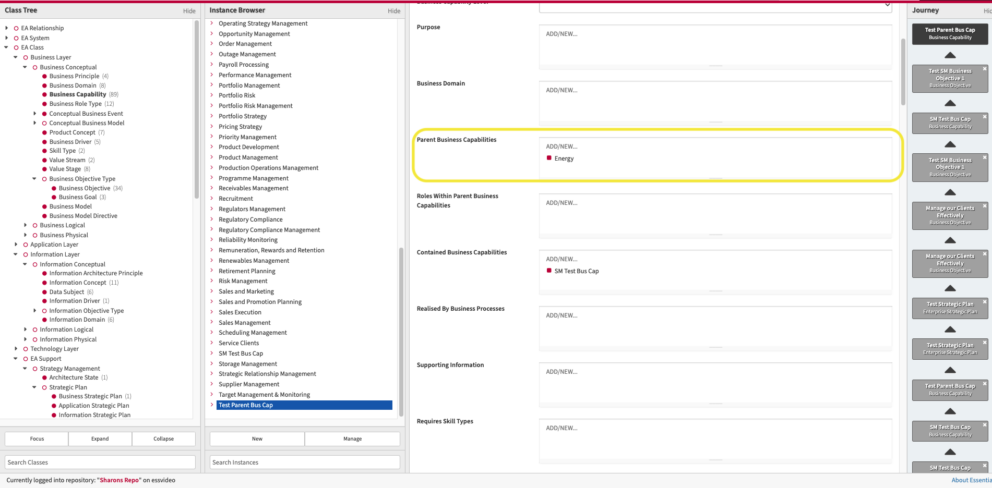Collapse the Business Layer node
Screen dimensions: 992x488
coord(16,57)
